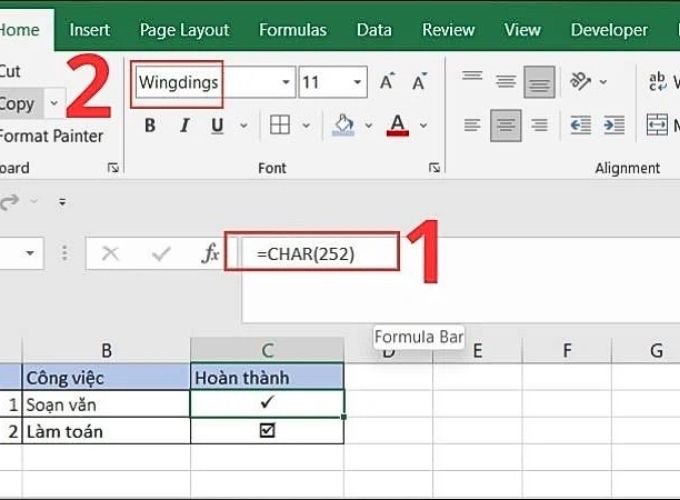Click Cut command
Viewport: 680px width, 500px height.
click(10, 71)
